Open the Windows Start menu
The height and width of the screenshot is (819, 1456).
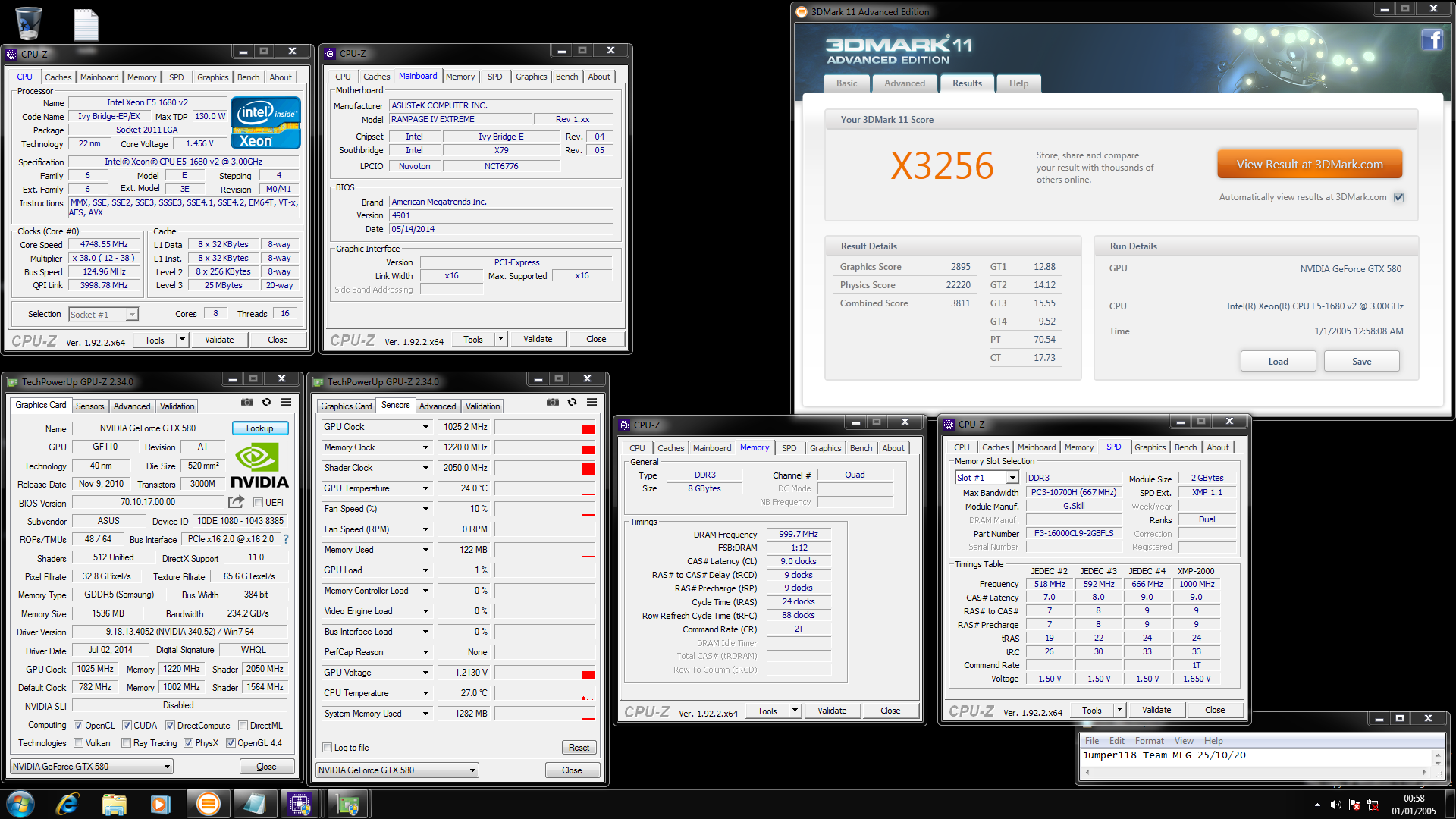coord(20,804)
